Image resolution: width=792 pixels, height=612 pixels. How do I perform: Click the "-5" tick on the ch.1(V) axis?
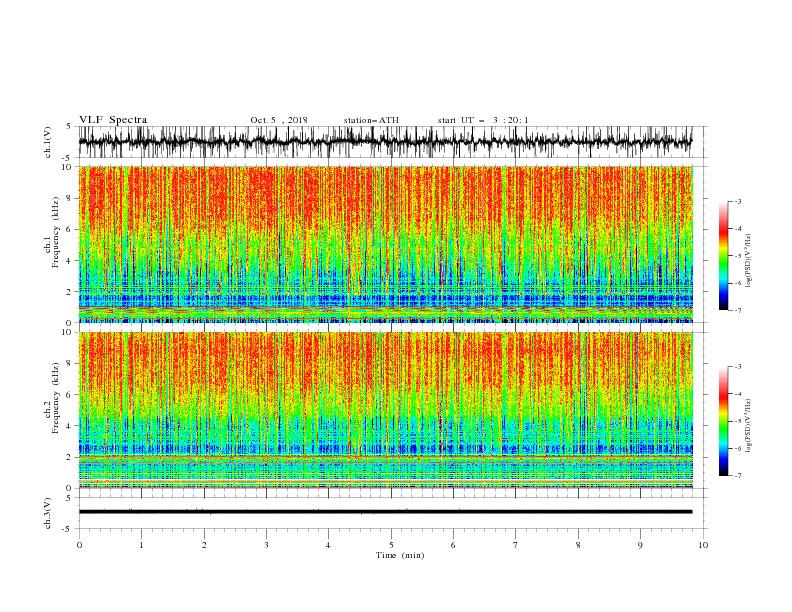(x=68, y=158)
